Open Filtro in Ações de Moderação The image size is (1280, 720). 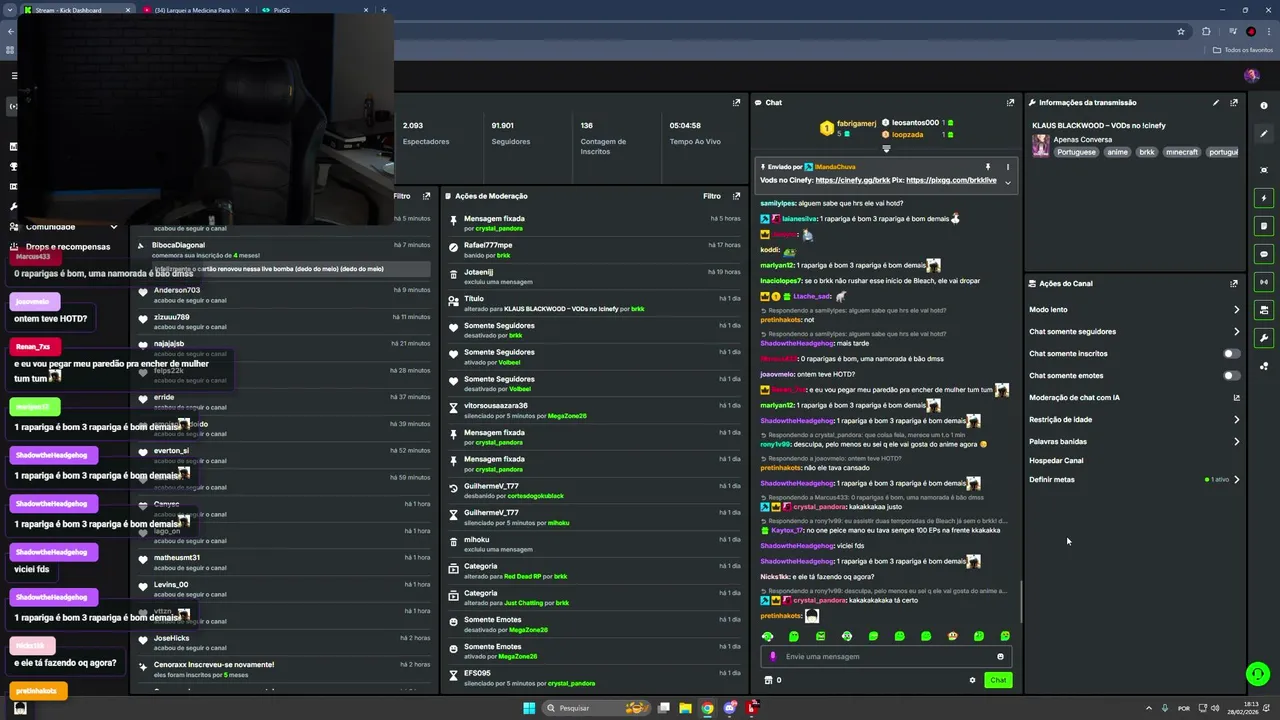[x=712, y=196]
